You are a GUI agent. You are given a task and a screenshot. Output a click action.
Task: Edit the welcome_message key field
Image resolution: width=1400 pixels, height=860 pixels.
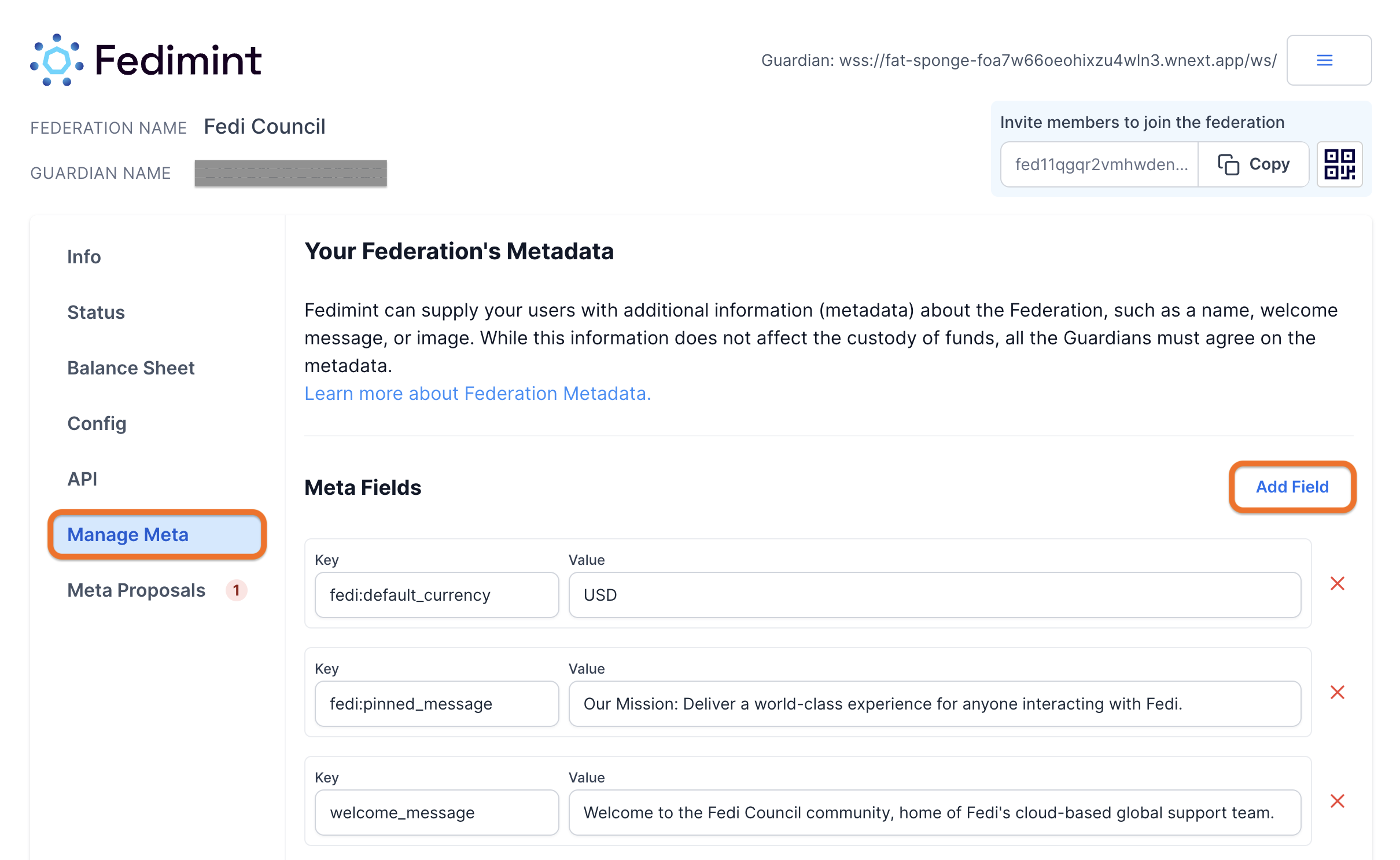click(x=437, y=813)
